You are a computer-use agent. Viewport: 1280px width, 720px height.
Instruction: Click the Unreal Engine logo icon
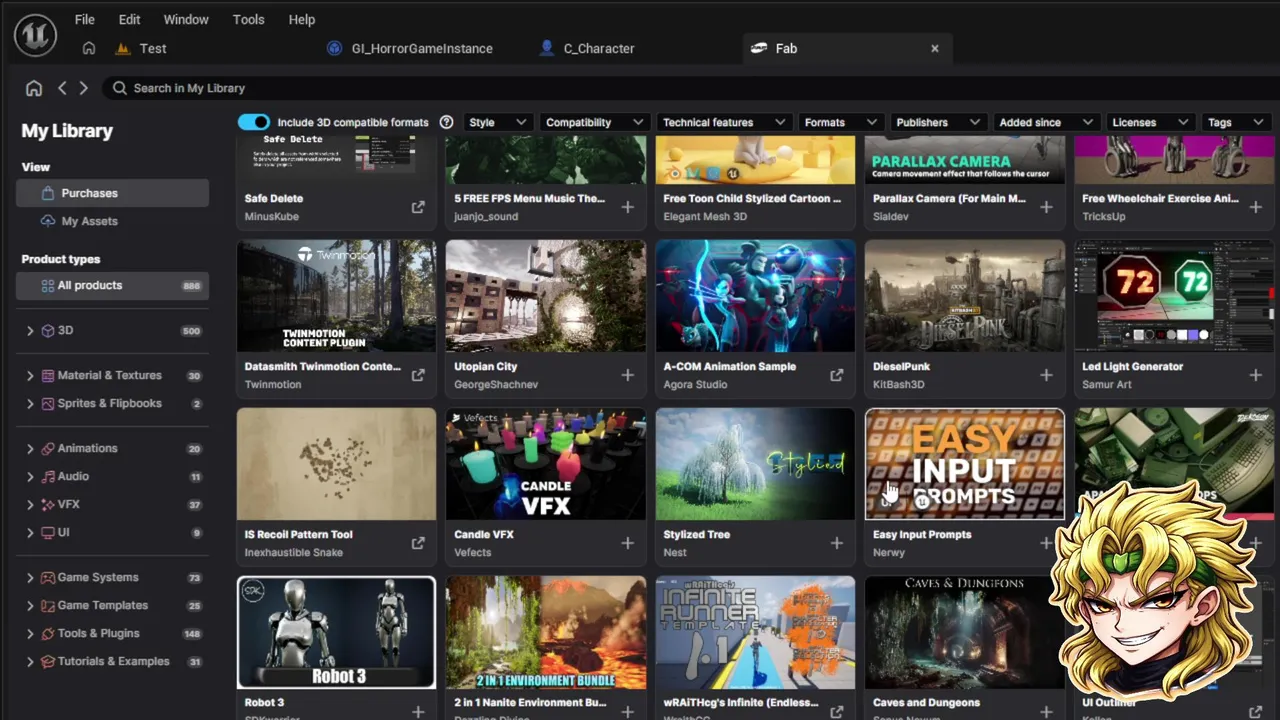coord(35,35)
